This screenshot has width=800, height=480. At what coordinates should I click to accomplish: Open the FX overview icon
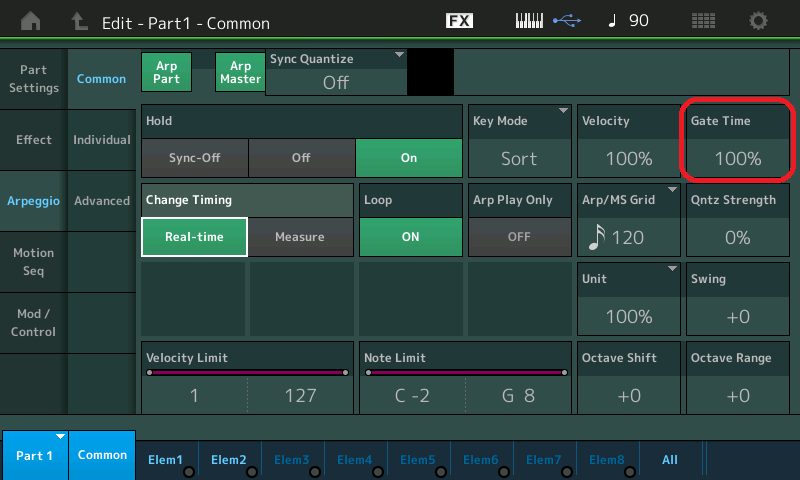coord(459,21)
